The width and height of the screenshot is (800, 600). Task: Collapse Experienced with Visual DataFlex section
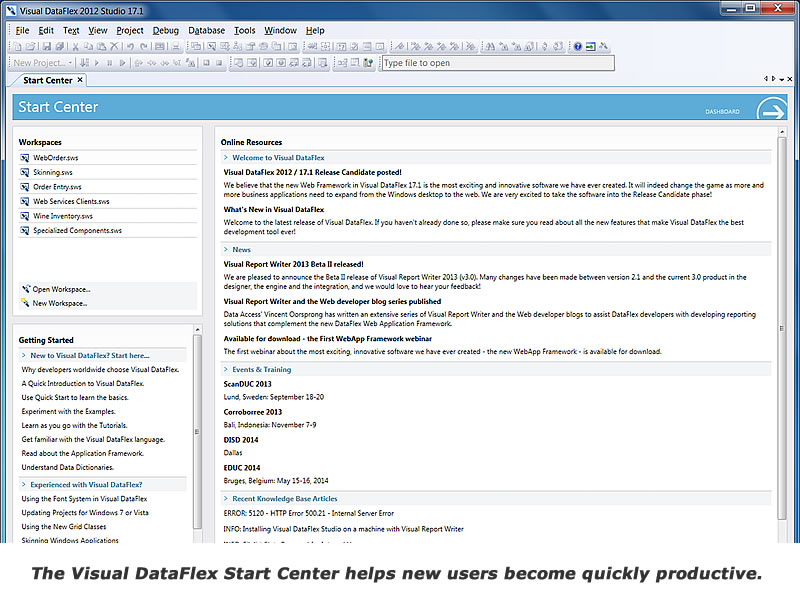(23, 484)
